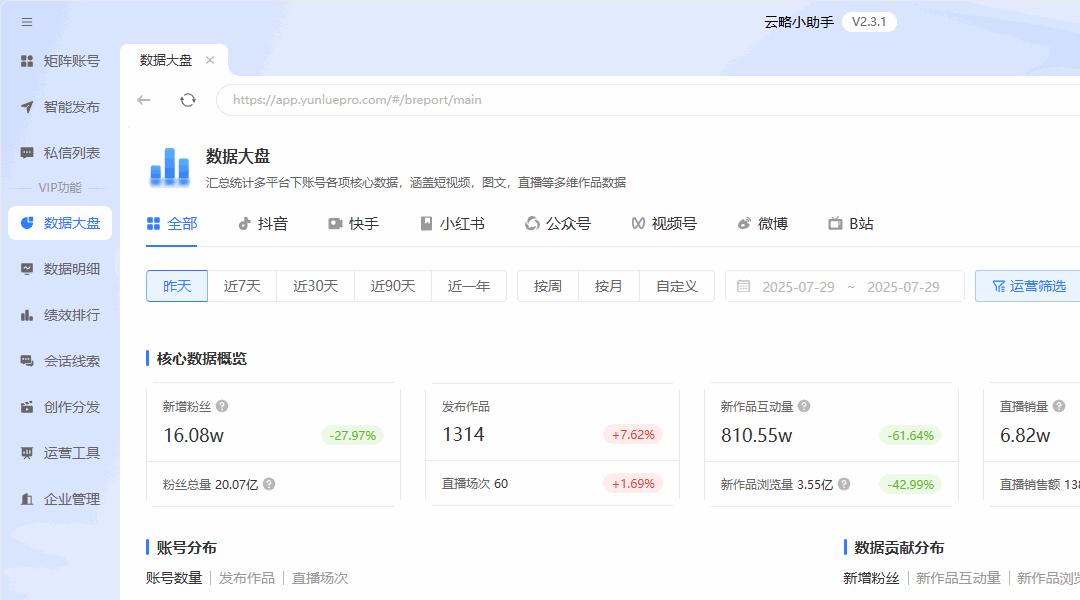The image size is (1080, 600).
Task: Select the 小红书 platform tab
Action: pyautogui.click(x=453, y=224)
